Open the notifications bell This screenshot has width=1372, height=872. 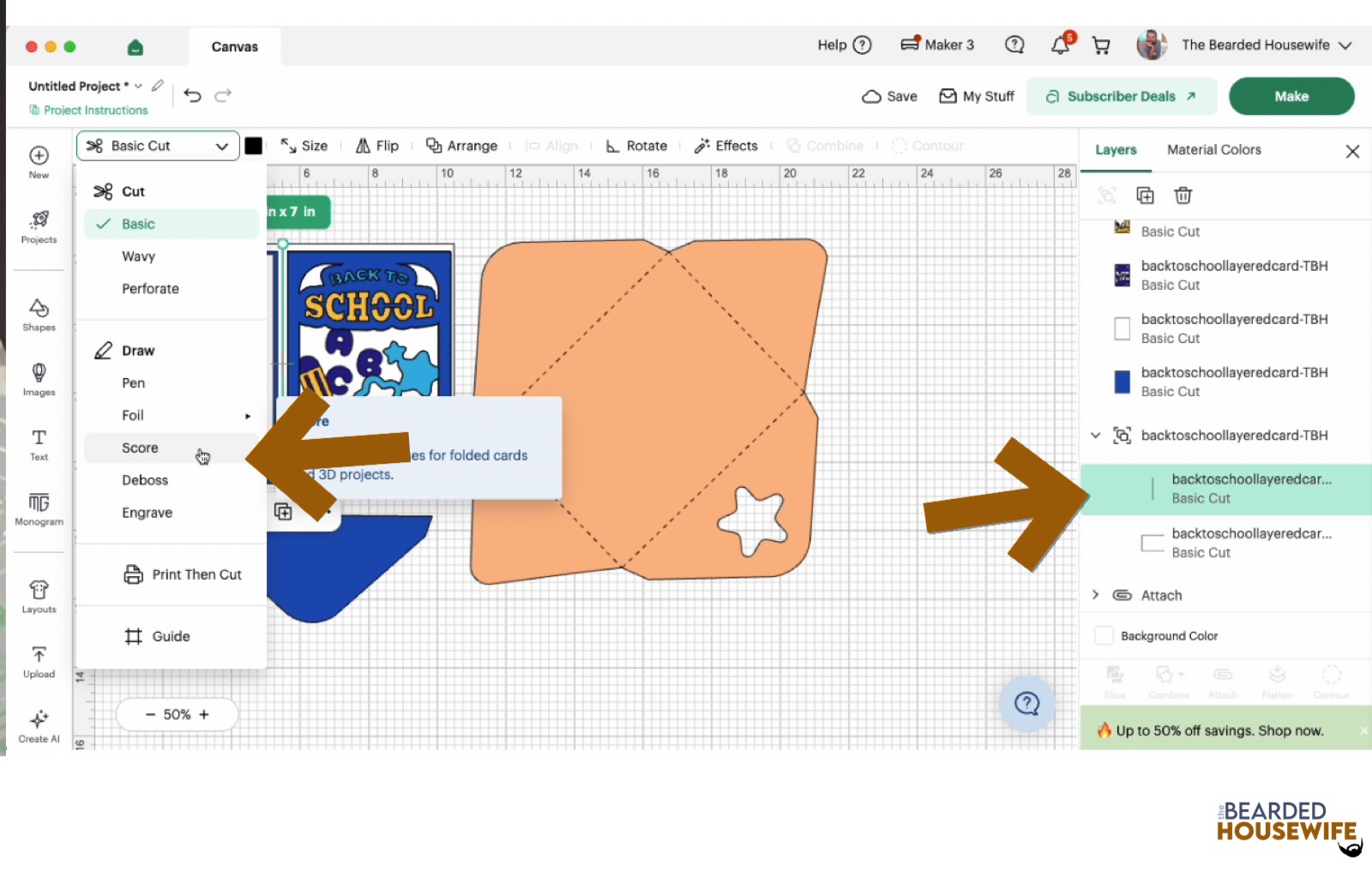point(1062,45)
